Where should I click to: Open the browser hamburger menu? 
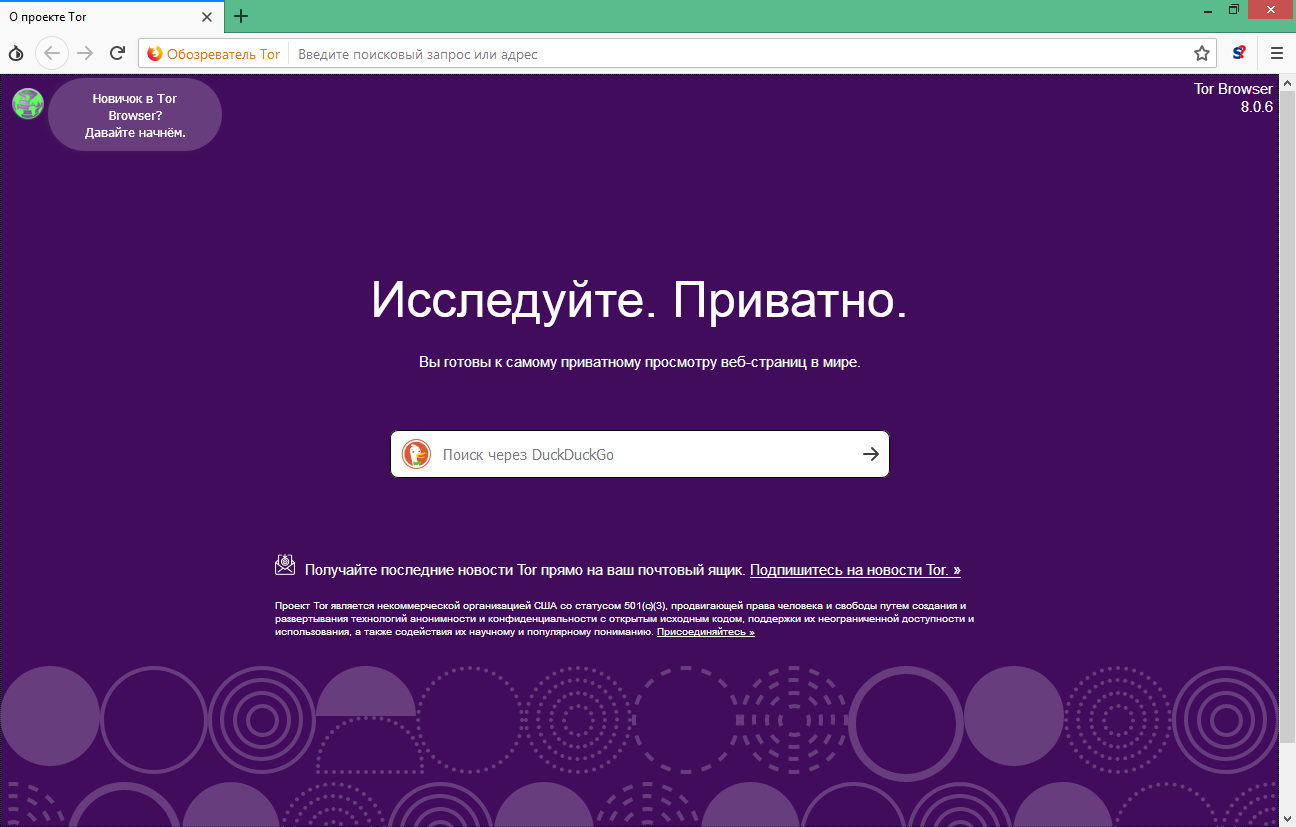pyautogui.click(x=1276, y=53)
